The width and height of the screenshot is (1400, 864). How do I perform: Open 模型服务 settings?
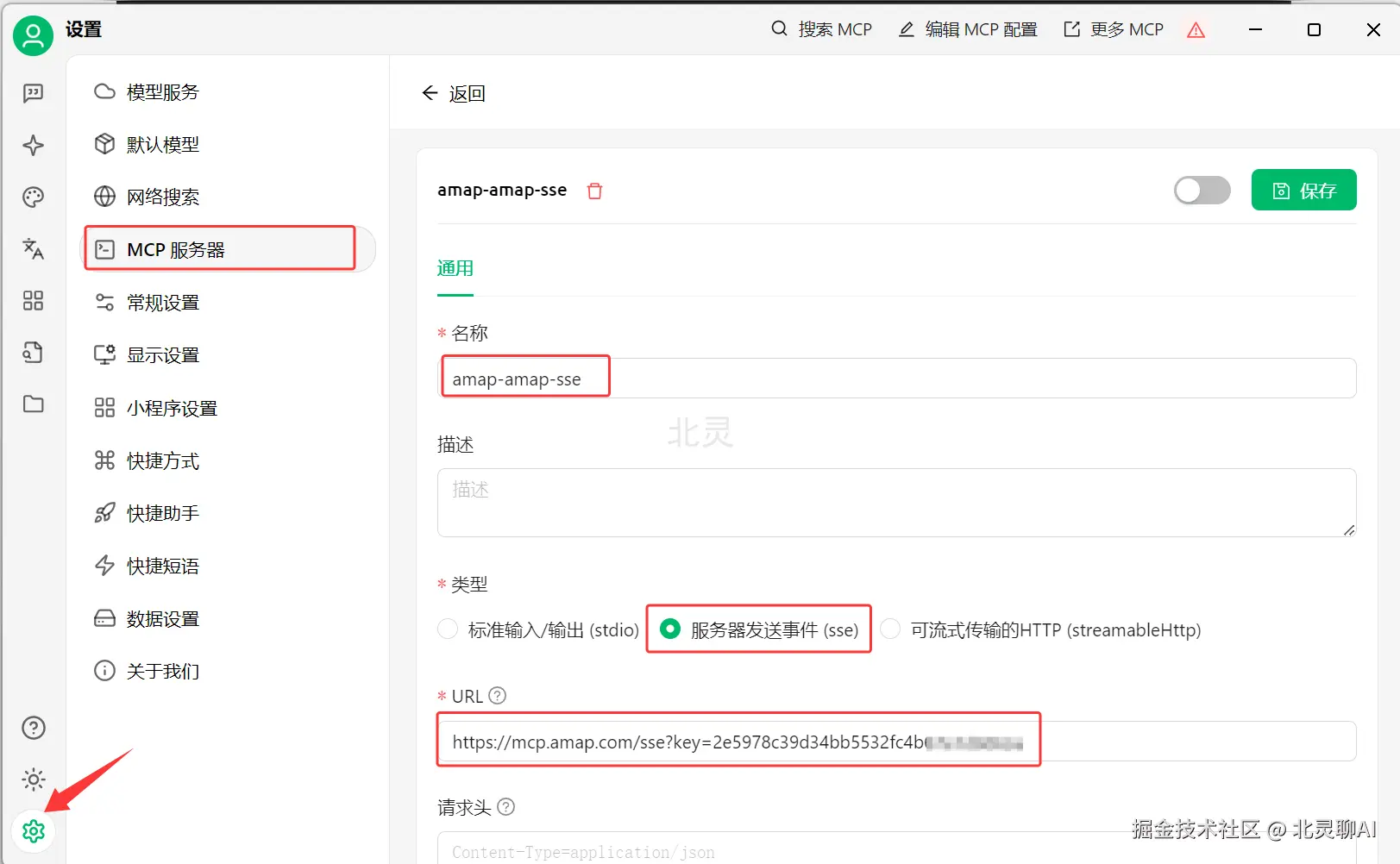(x=229, y=92)
